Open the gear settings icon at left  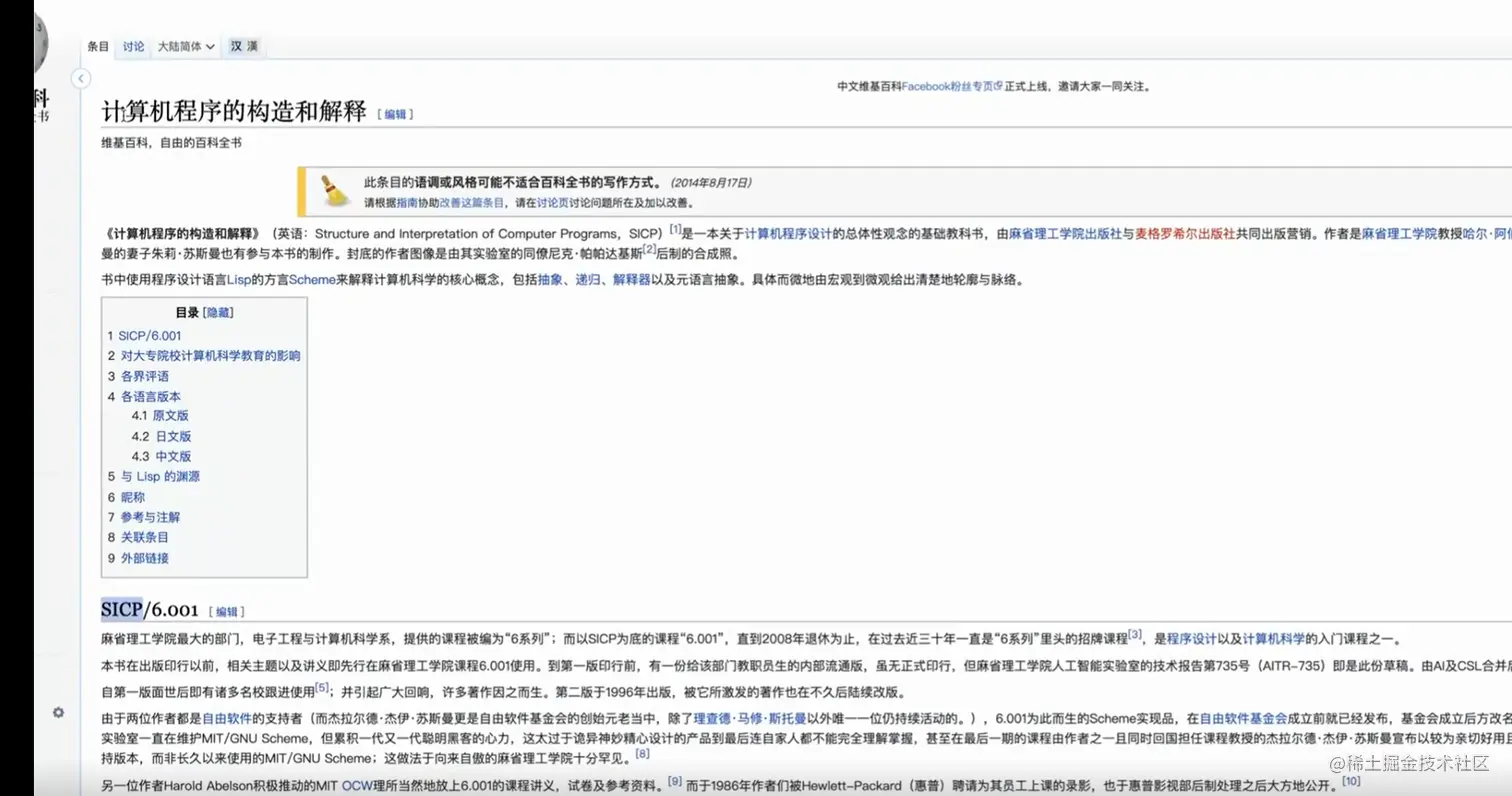[58, 712]
